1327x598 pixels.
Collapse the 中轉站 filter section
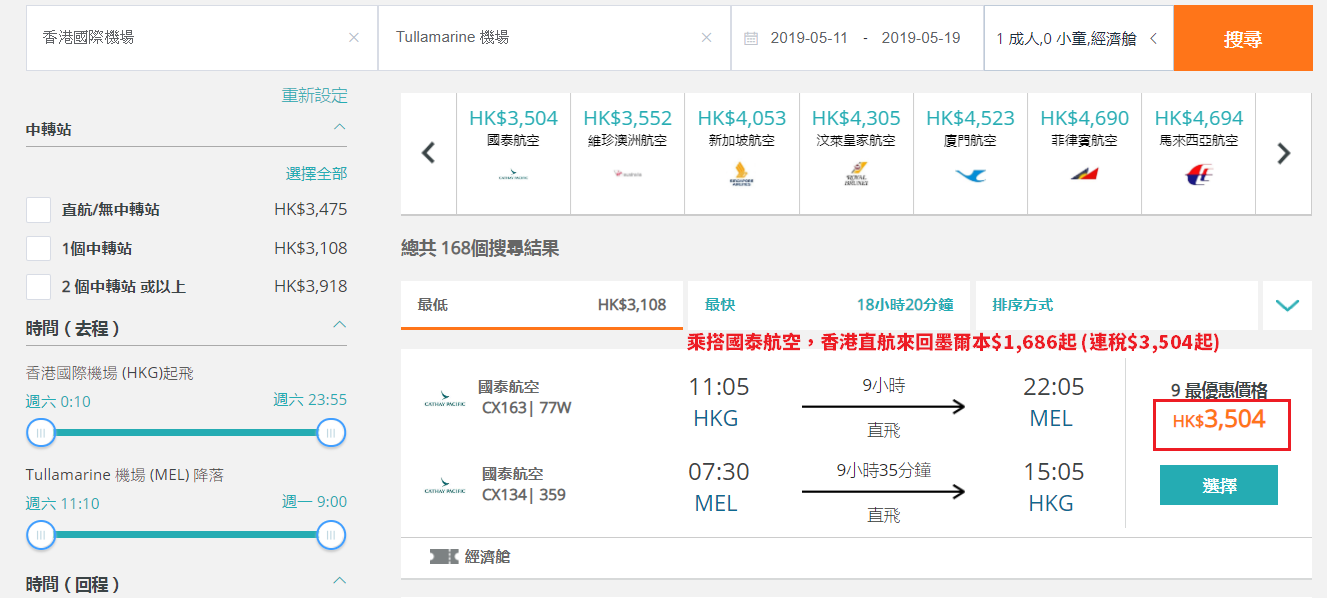click(339, 128)
